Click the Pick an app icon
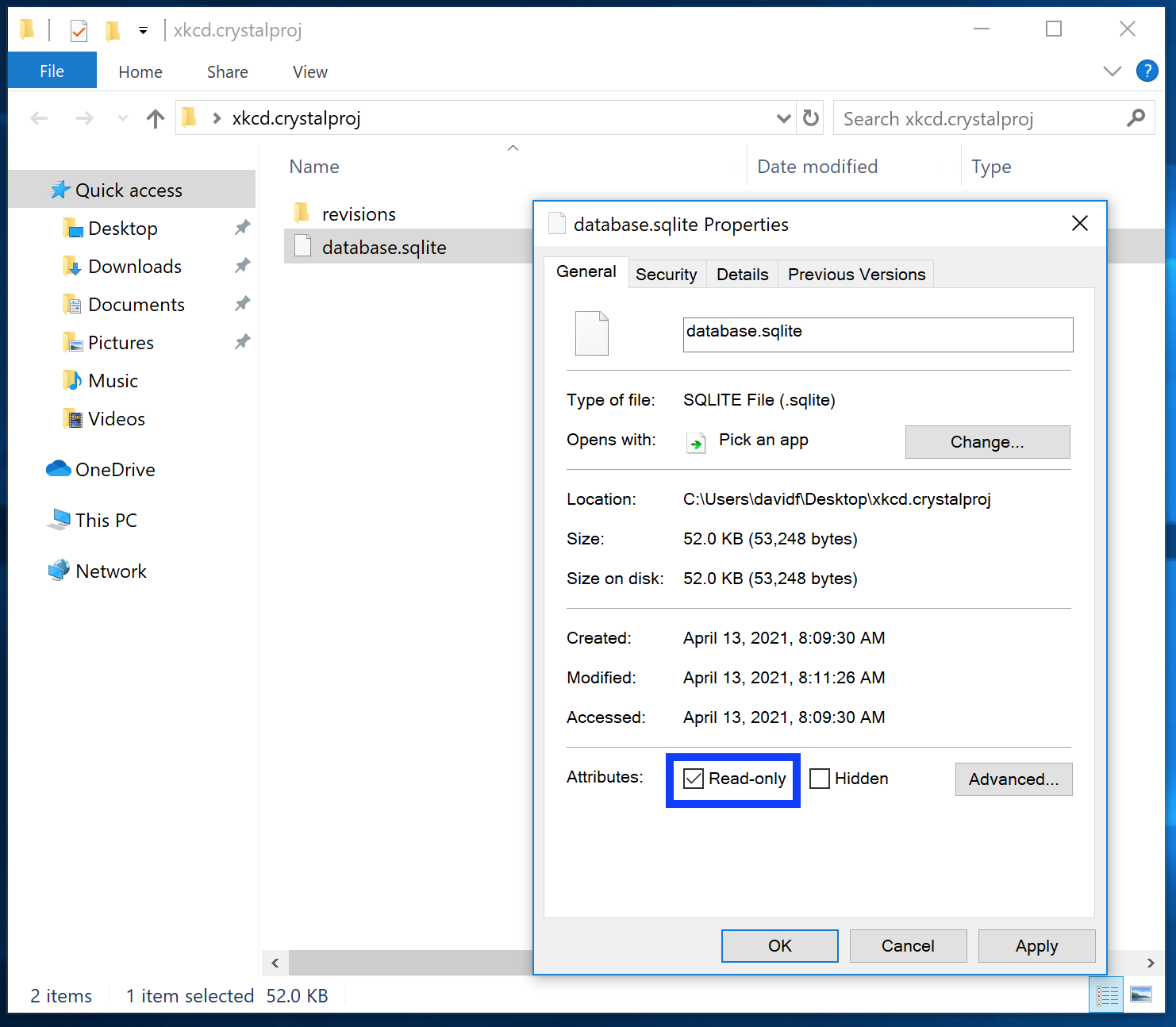The image size is (1176, 1027). [696, 442]
